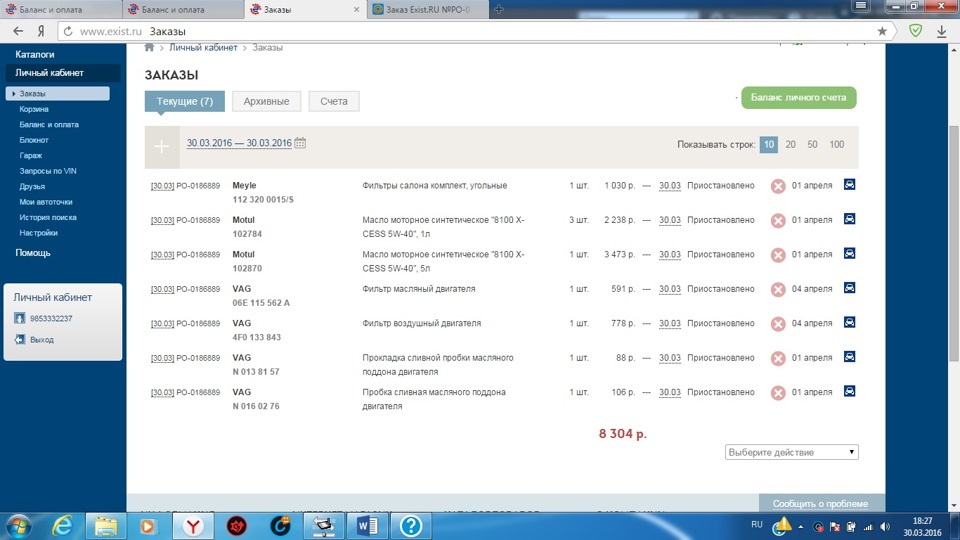Open Личный кабинет breadcrumb link
960x540 pixels.
(x=203, y=48)
